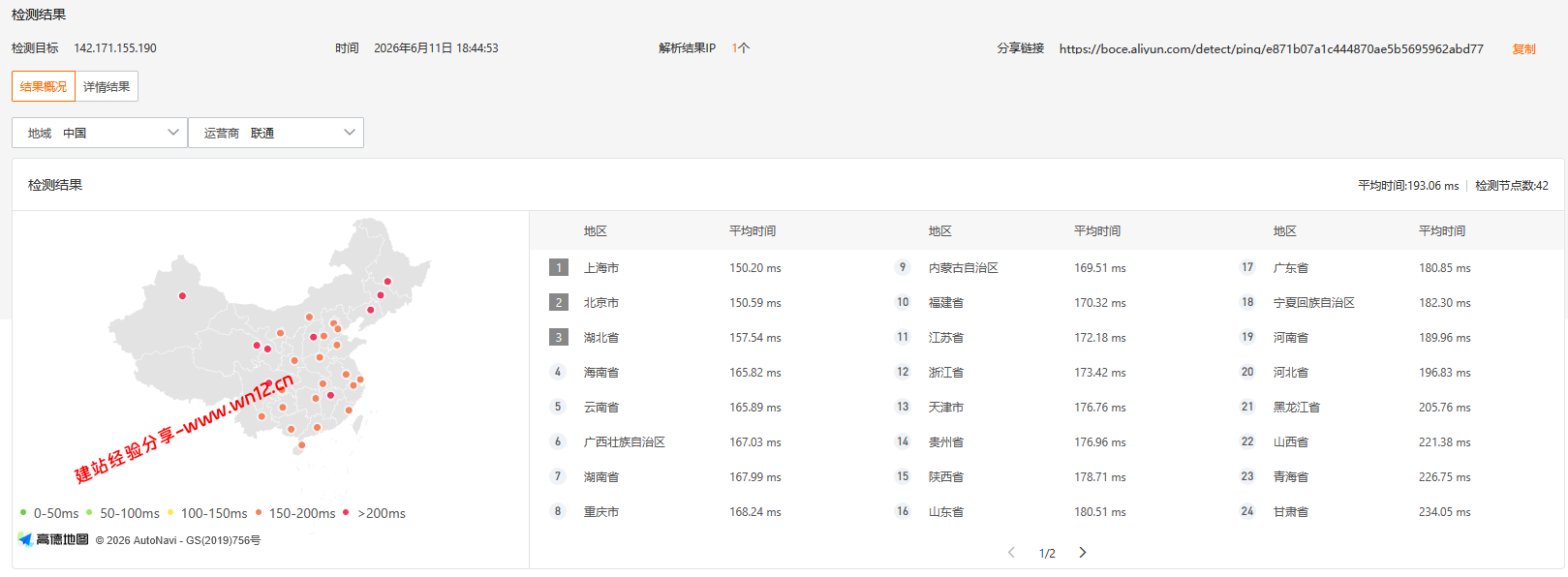Image resolution: width=1568 pixels, height=577 pixels.
Task: Click the target IP 142.171.155.190
Action: [115, 48]
